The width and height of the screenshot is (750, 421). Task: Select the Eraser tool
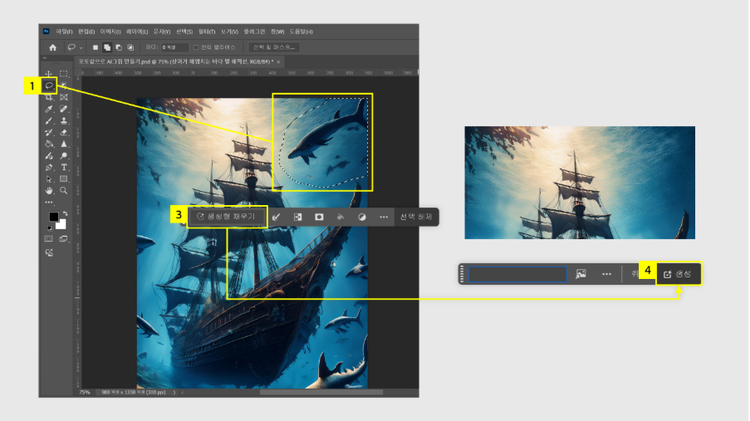tap(64, 133)
